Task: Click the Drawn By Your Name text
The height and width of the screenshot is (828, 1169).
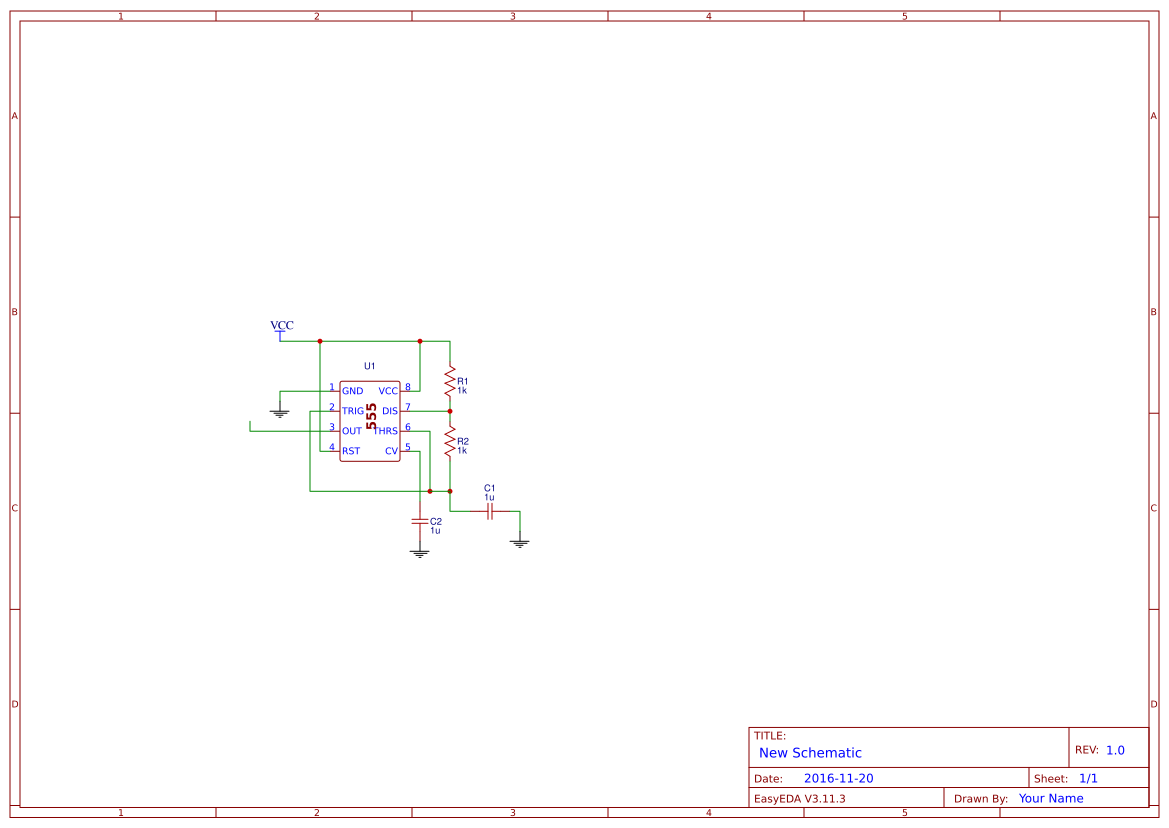Action: pos(1050,798)
